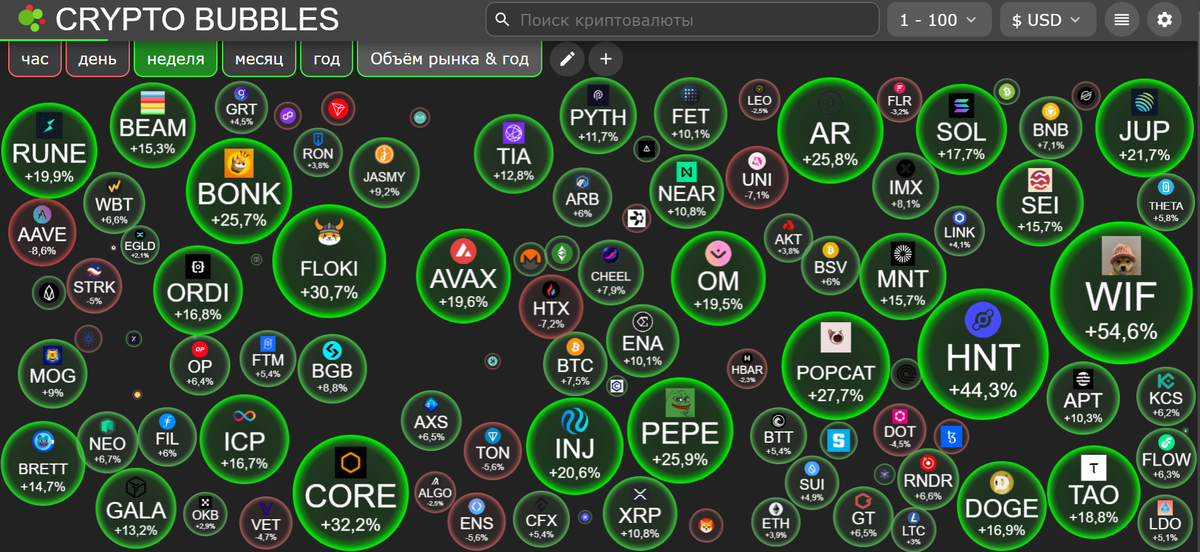Screen dimensions: 1200x552
Task: Select the ENA +10,1% bubble
Action: (642, 340)
